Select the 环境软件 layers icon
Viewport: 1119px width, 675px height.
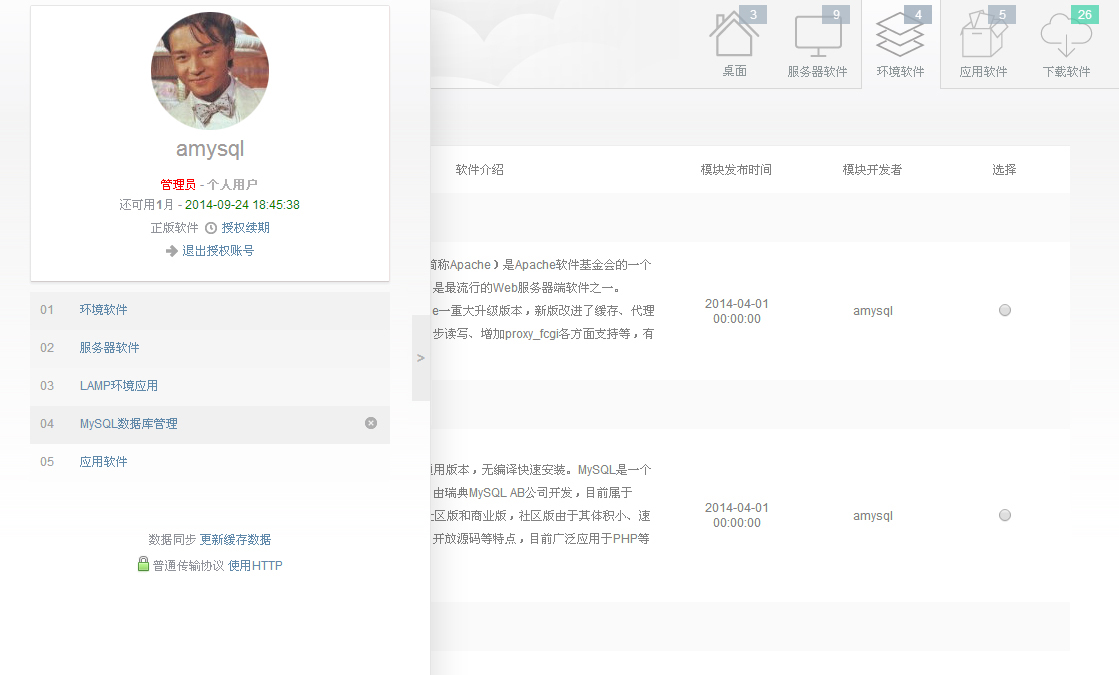[900, 38]
